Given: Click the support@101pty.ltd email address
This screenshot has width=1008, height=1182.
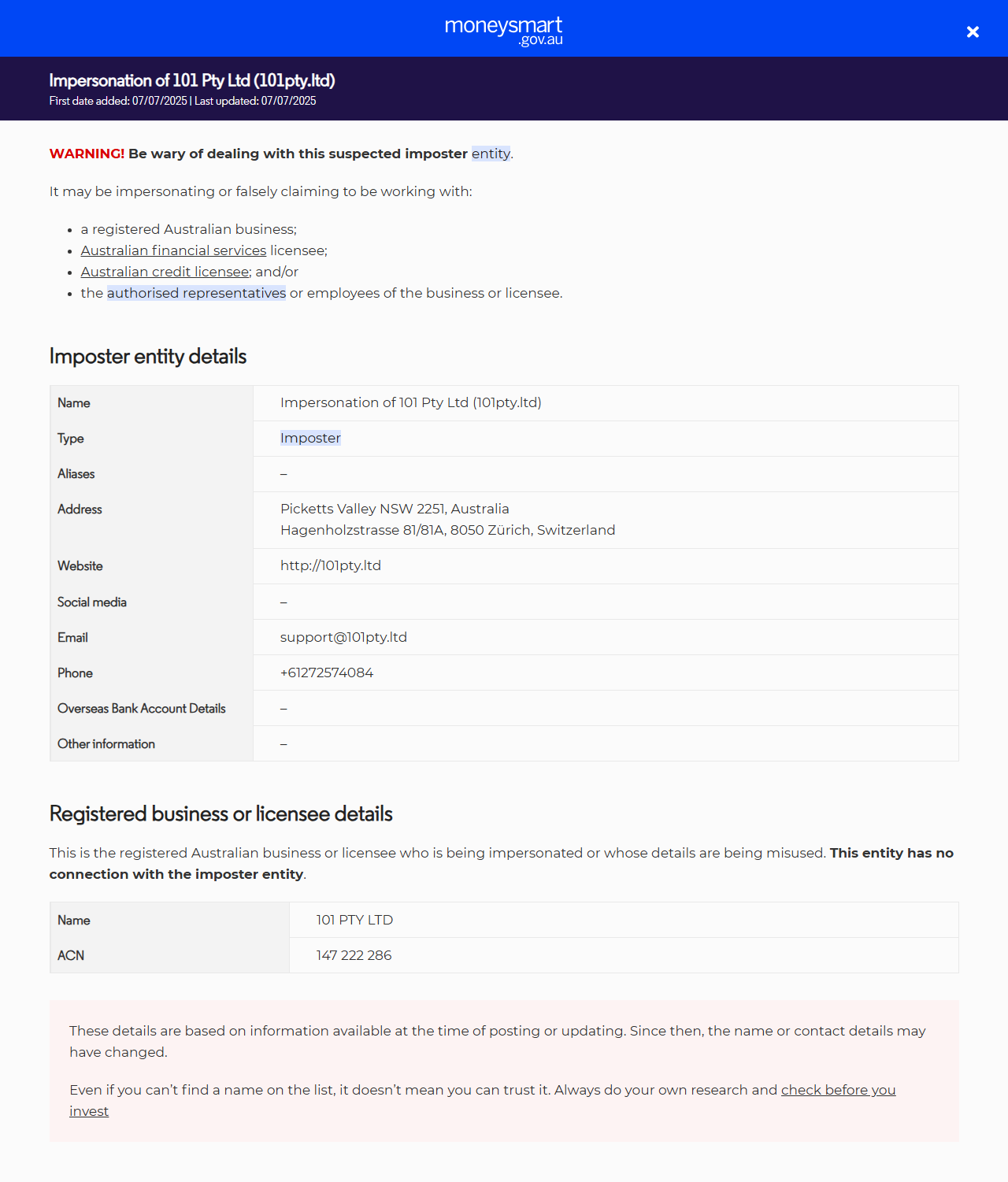Looking at the screenshot, I should [x=343, y=637].
